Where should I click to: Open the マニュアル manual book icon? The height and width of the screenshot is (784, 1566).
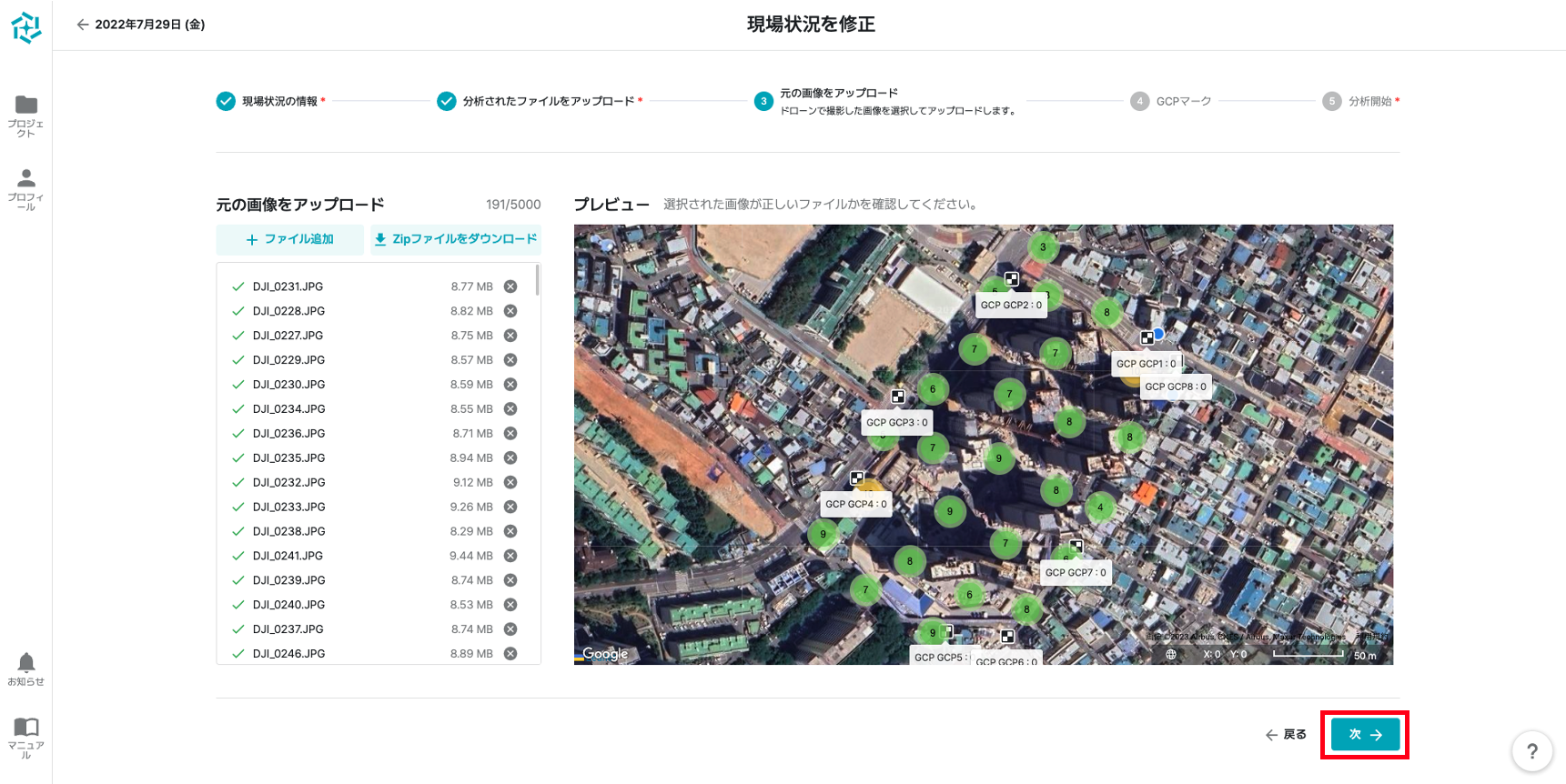(x=26, y=727)
